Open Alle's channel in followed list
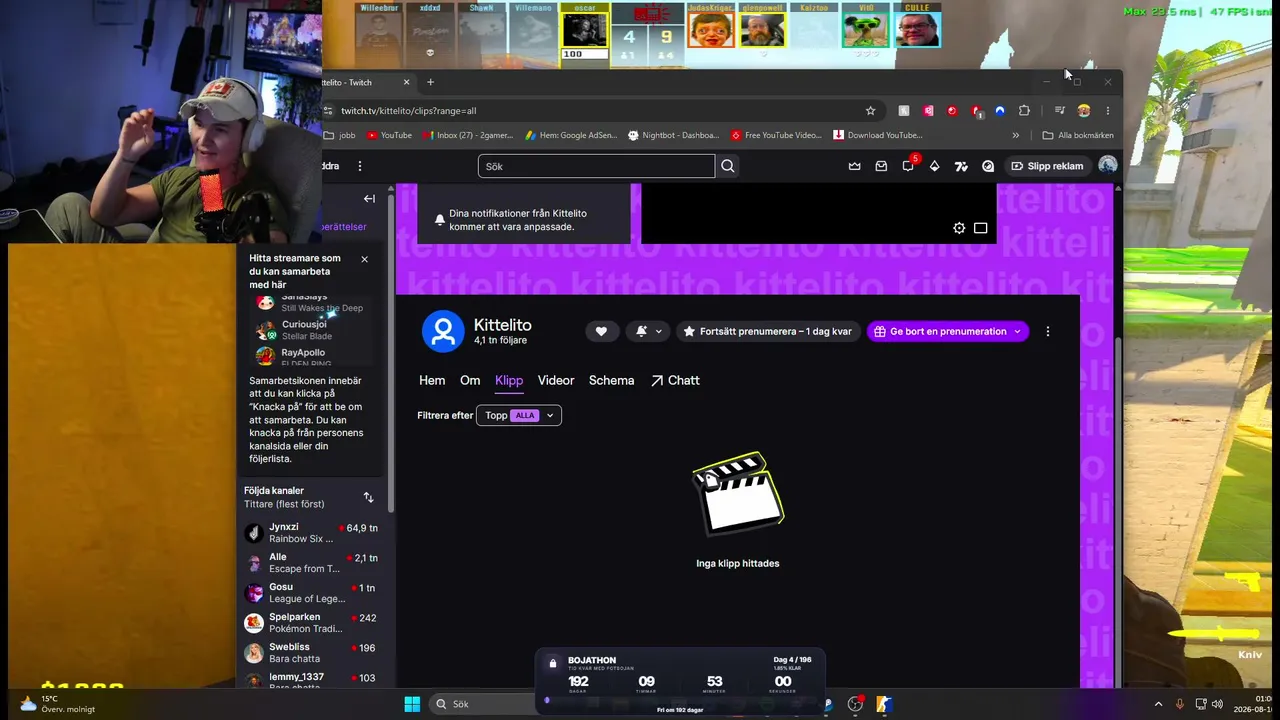The image size is (1280, 720). coord(312,563)
